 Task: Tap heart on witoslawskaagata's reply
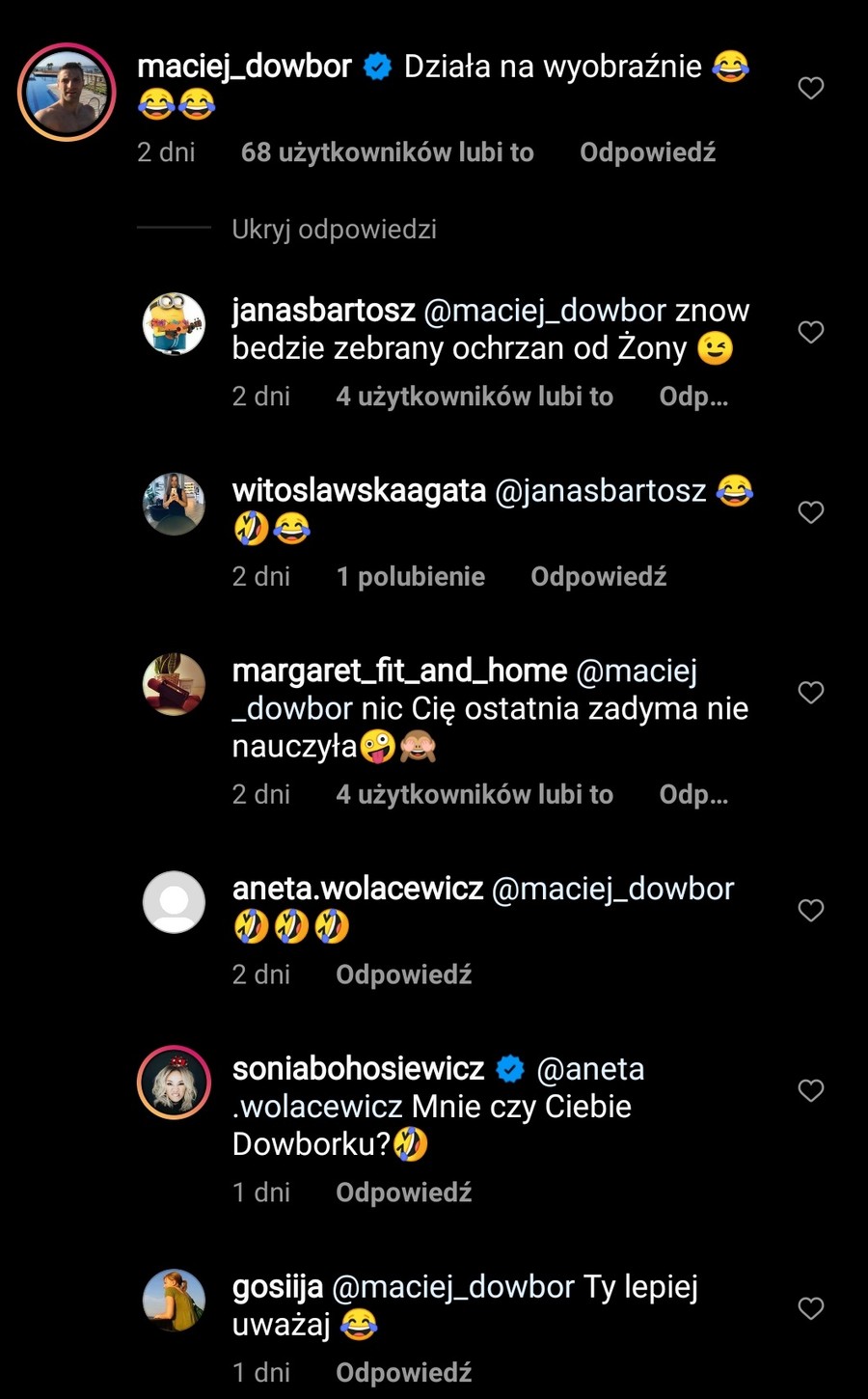[x=811, y=512]
